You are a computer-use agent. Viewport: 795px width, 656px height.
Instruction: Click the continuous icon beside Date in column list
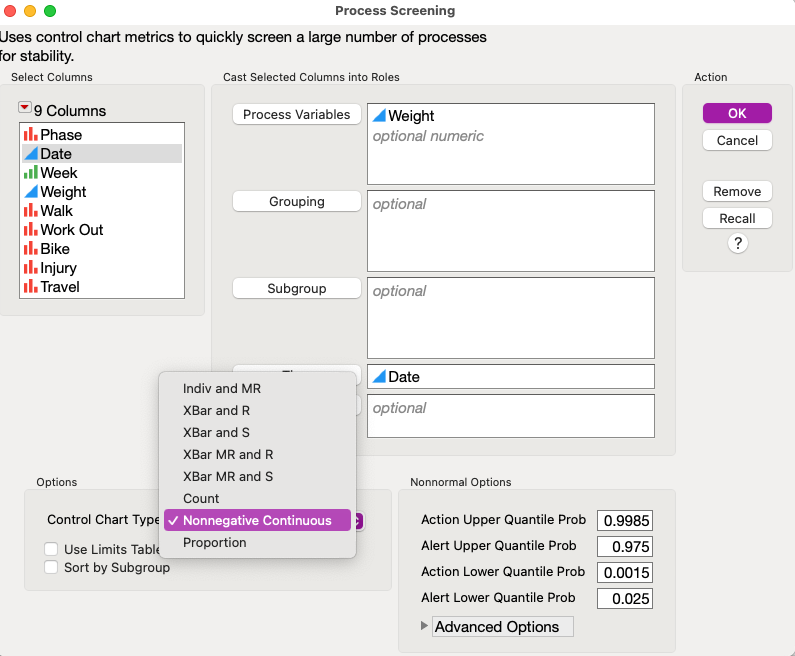[x=31, y=153]
